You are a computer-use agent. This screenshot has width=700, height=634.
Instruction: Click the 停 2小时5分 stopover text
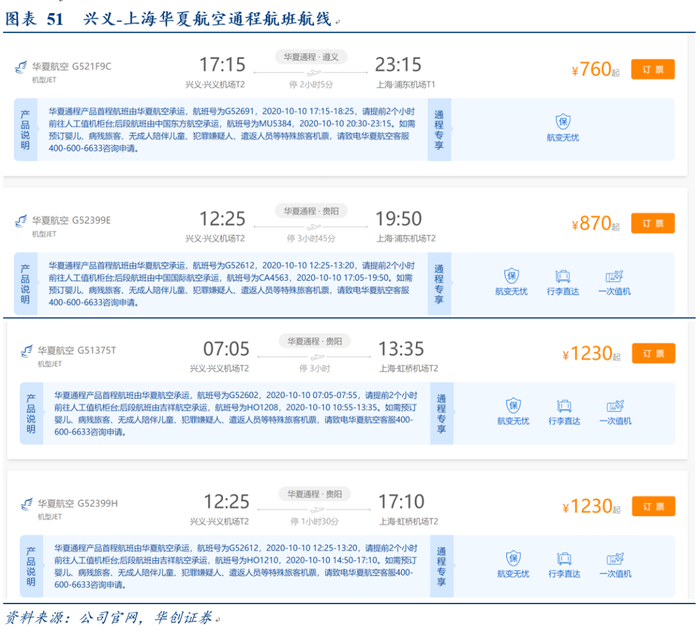click(x=311, y=85)
